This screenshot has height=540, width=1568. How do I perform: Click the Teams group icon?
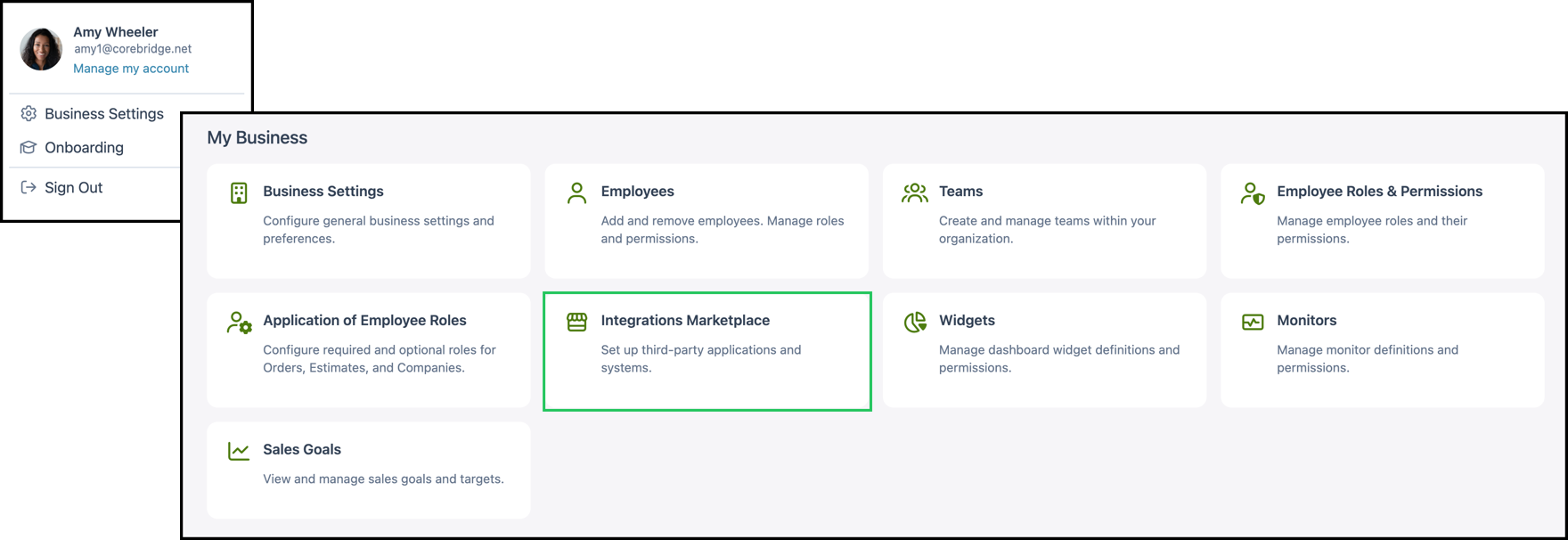(915, 193)
